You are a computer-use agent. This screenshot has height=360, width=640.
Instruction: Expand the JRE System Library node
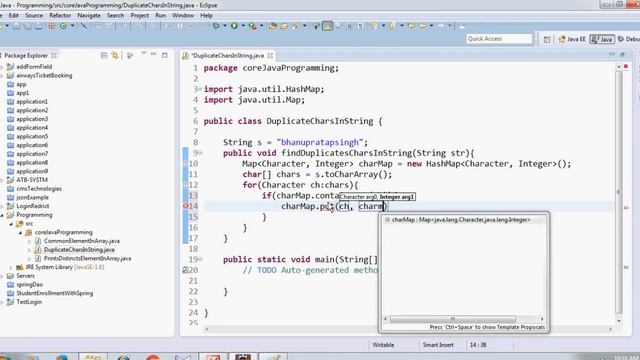tap(11, 267)
